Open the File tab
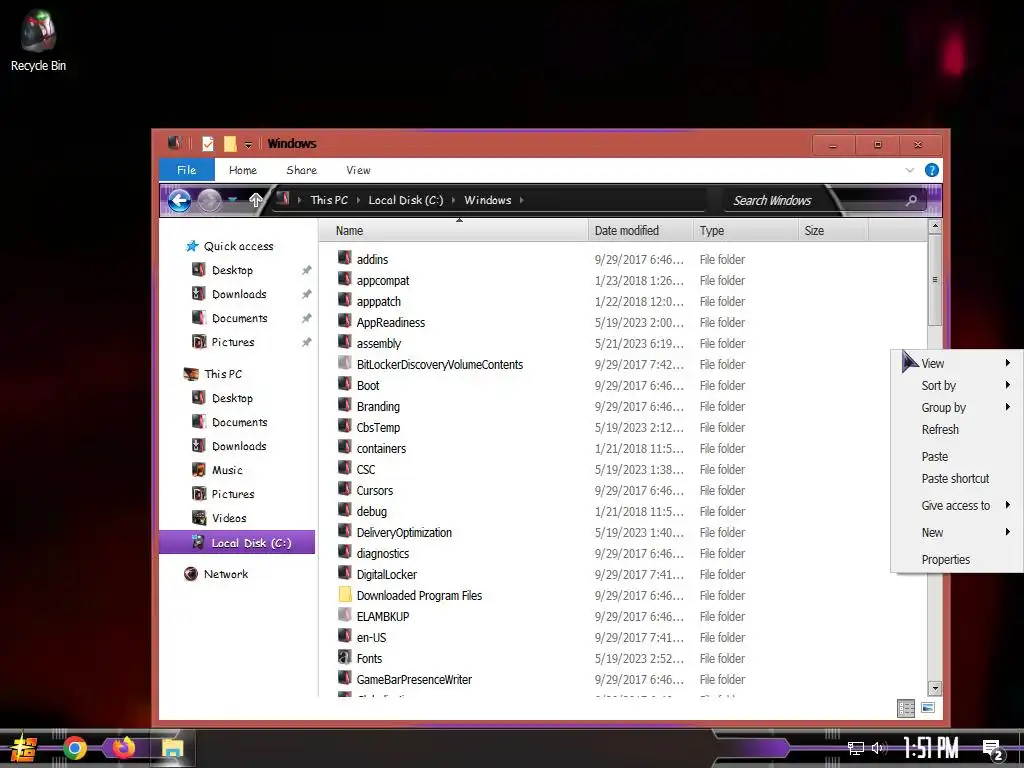 (187, 170)
